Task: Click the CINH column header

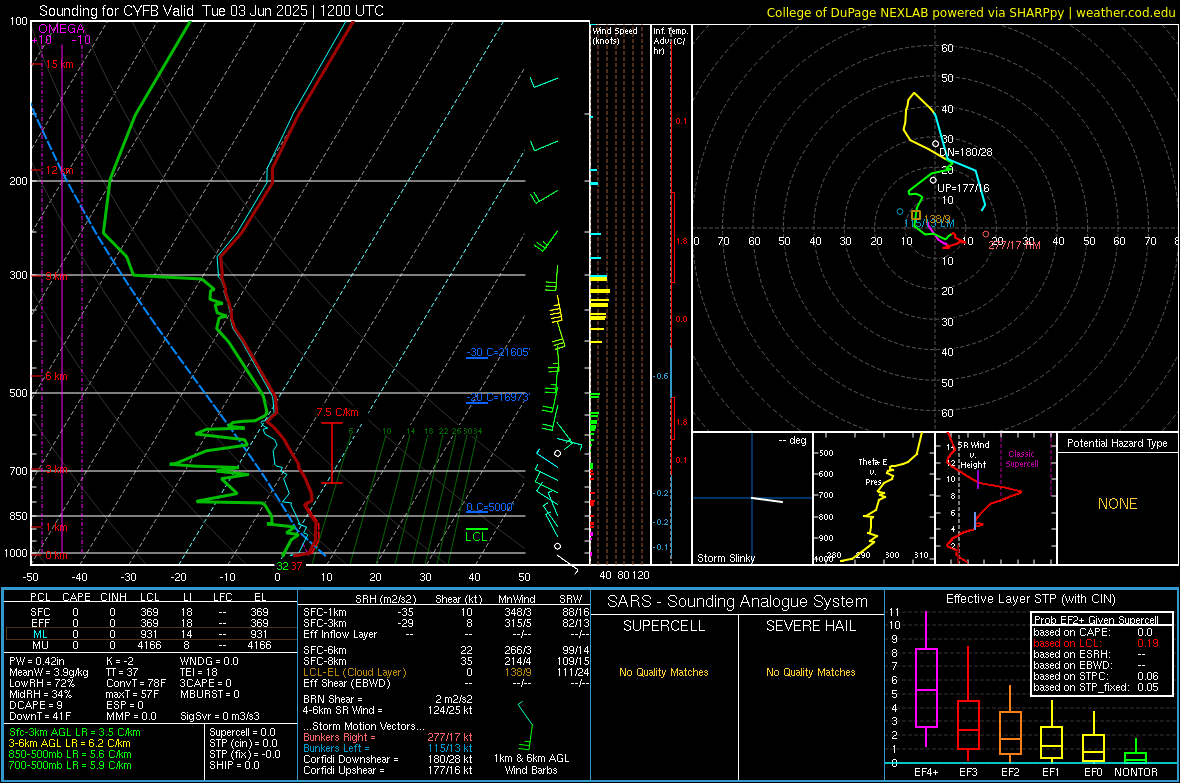Action: 113,597
